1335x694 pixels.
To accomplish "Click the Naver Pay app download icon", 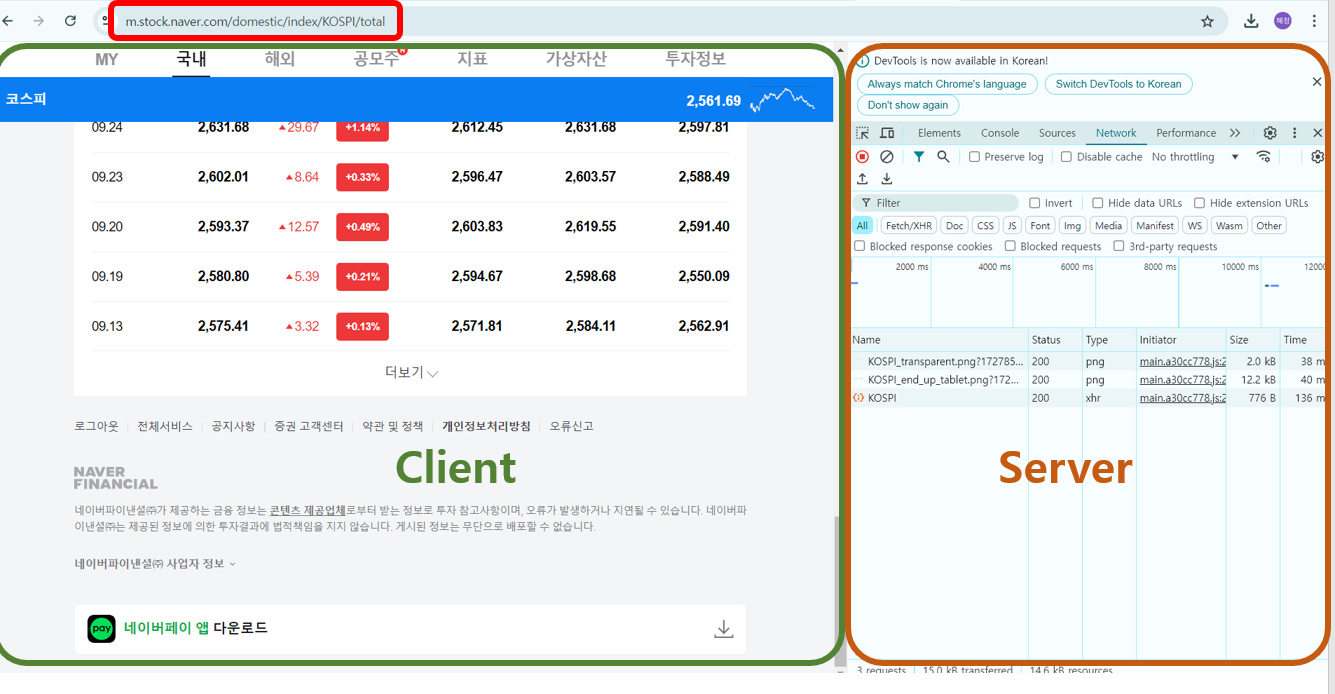I will pyautogui.click(x=724, y=629).
